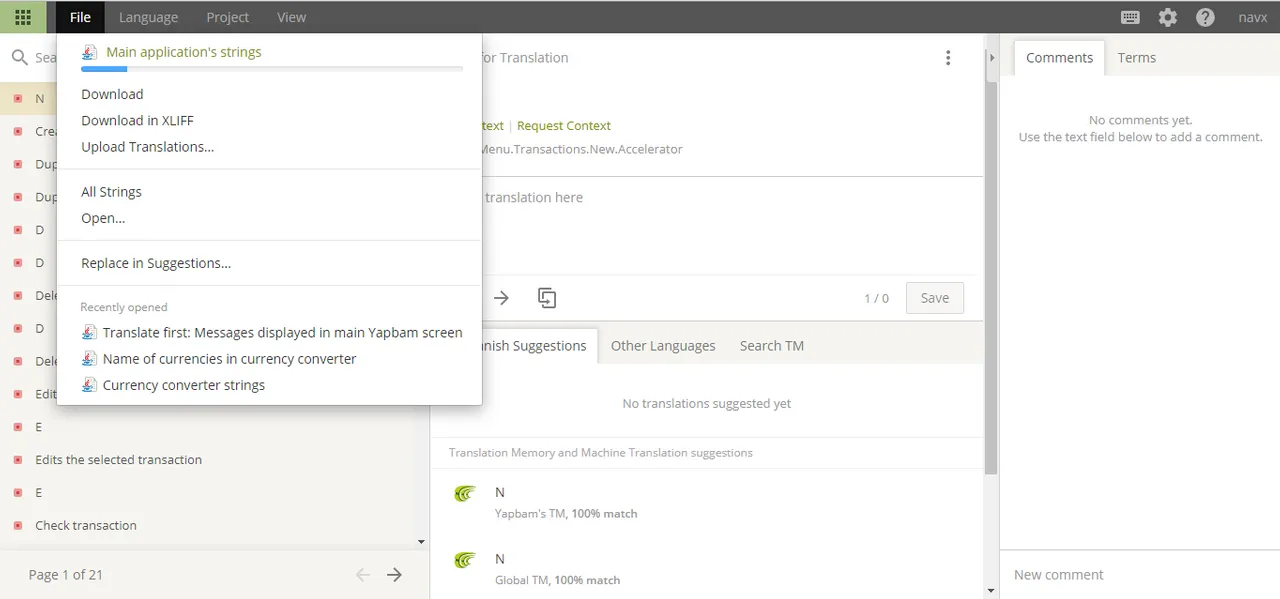Screen dimensions: 1280x599
Task: Click red status marker of Edits the selected transaction
Action: [x=18, y=460]
